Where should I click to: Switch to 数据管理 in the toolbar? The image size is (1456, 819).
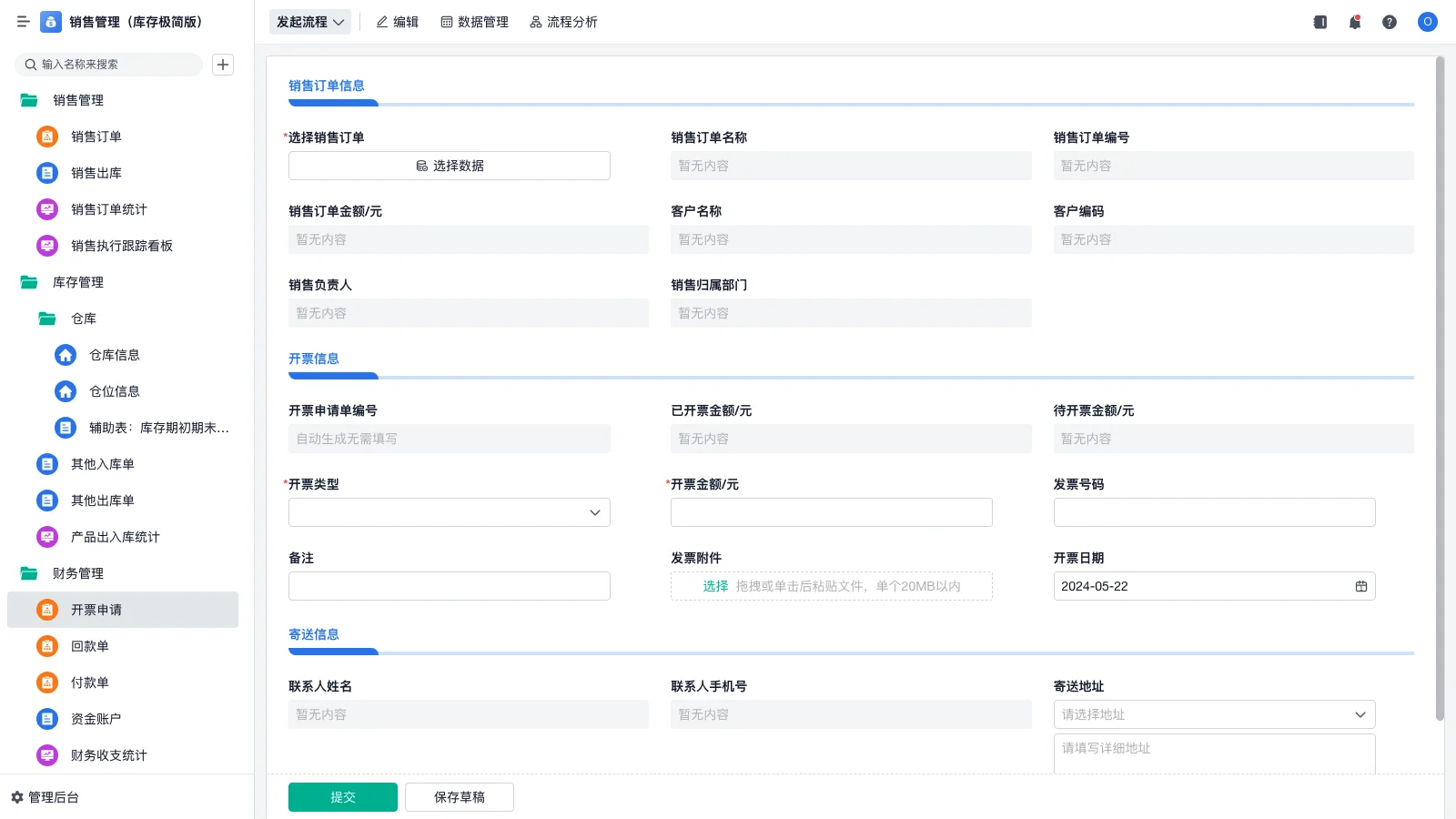474,22
